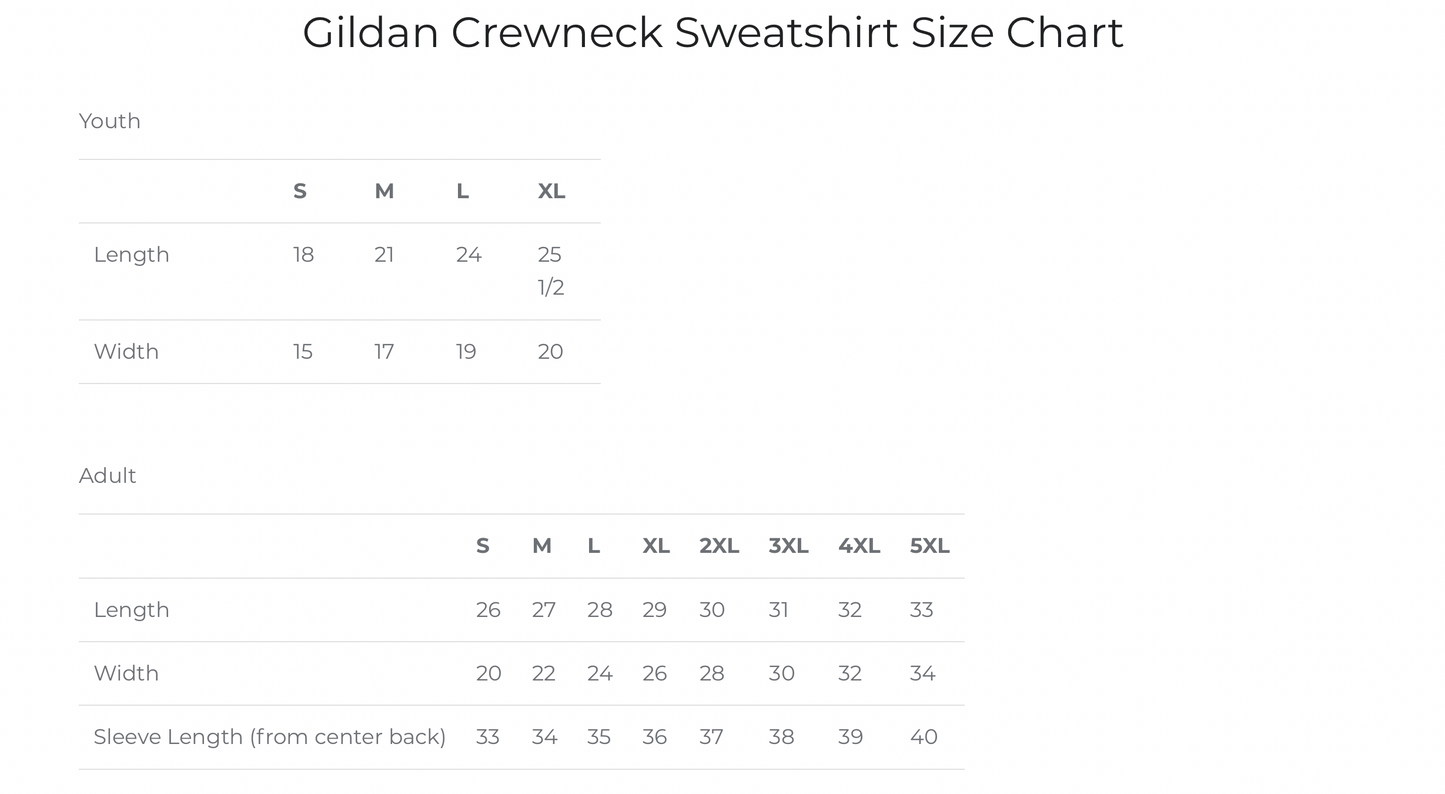Click the Adult table heading
This screenshot has width=1445, height=794.
point(108,476)
